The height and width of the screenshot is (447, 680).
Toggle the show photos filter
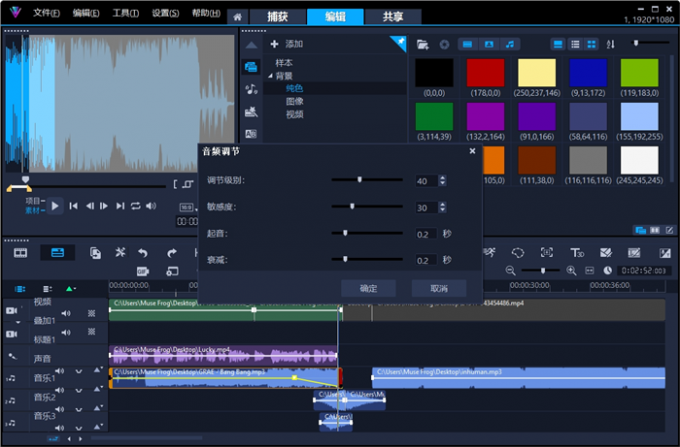point(489,44)
